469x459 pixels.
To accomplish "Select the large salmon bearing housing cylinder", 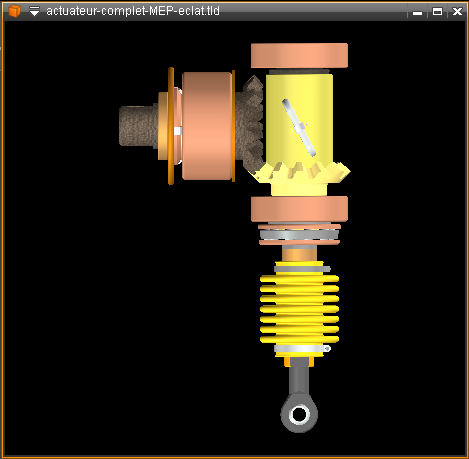I will tap(207, 126).
